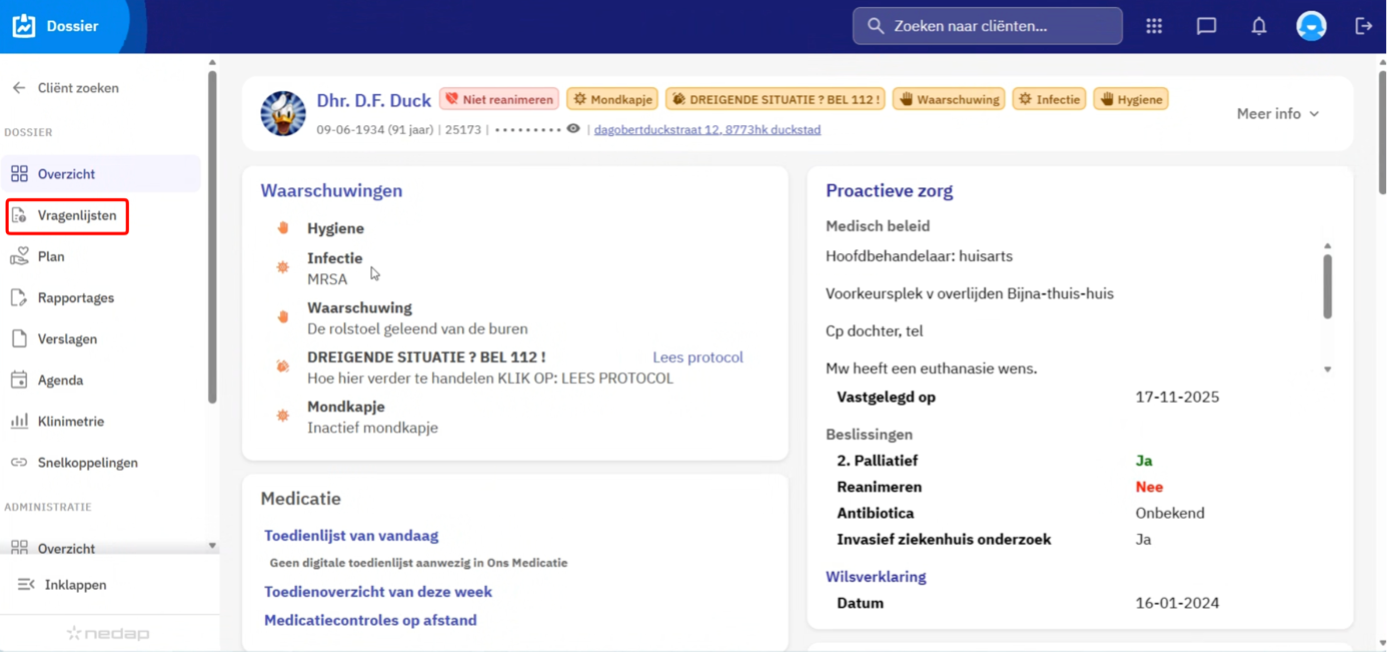Click the Infectie virus icon in Waarschuwingen

(x=283, y=267)
